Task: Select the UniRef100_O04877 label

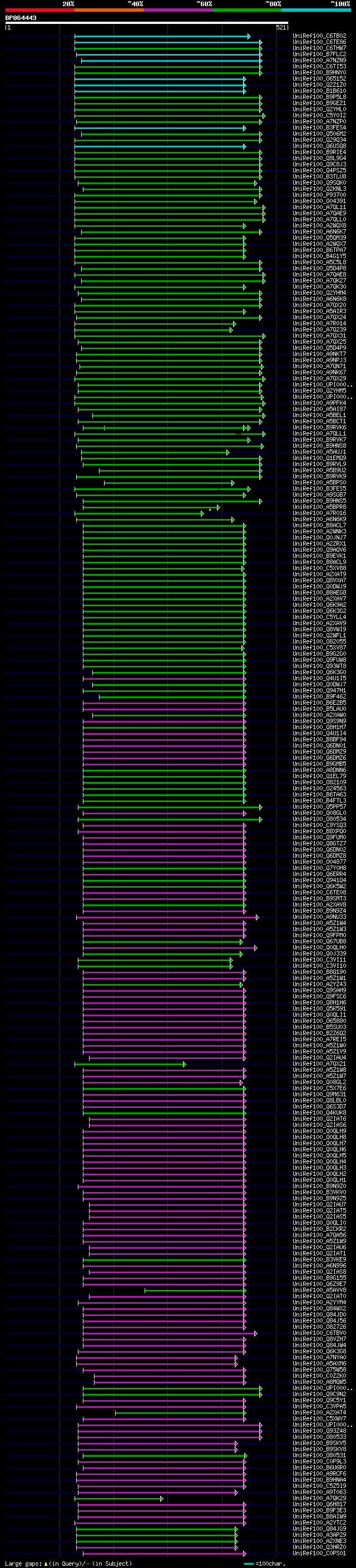Action: [319, 861]
